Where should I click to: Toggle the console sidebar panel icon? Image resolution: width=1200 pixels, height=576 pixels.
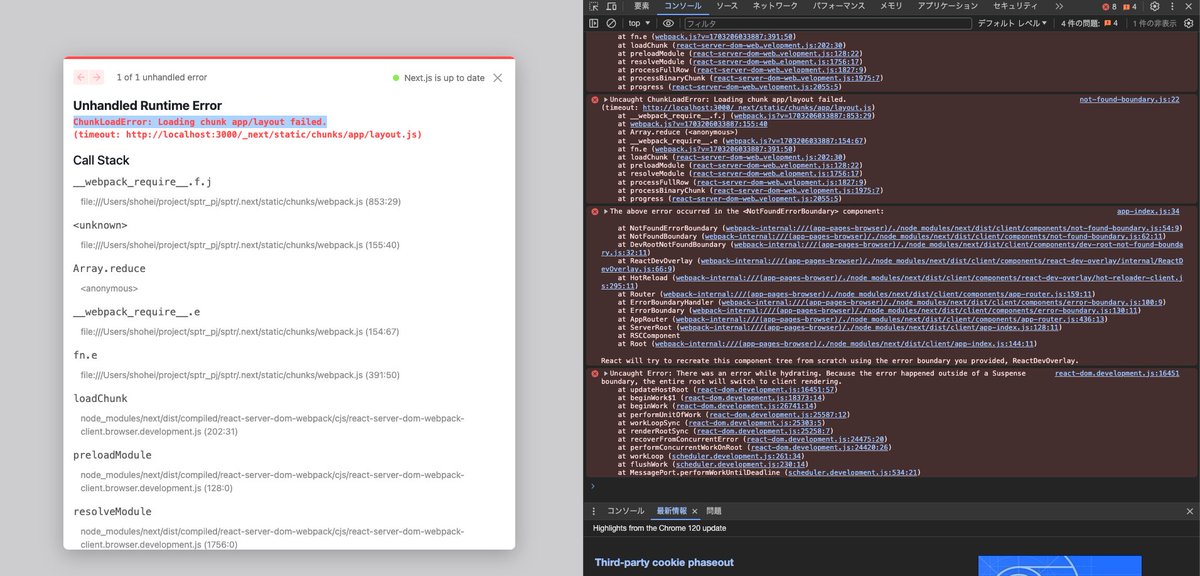[594, 22]
